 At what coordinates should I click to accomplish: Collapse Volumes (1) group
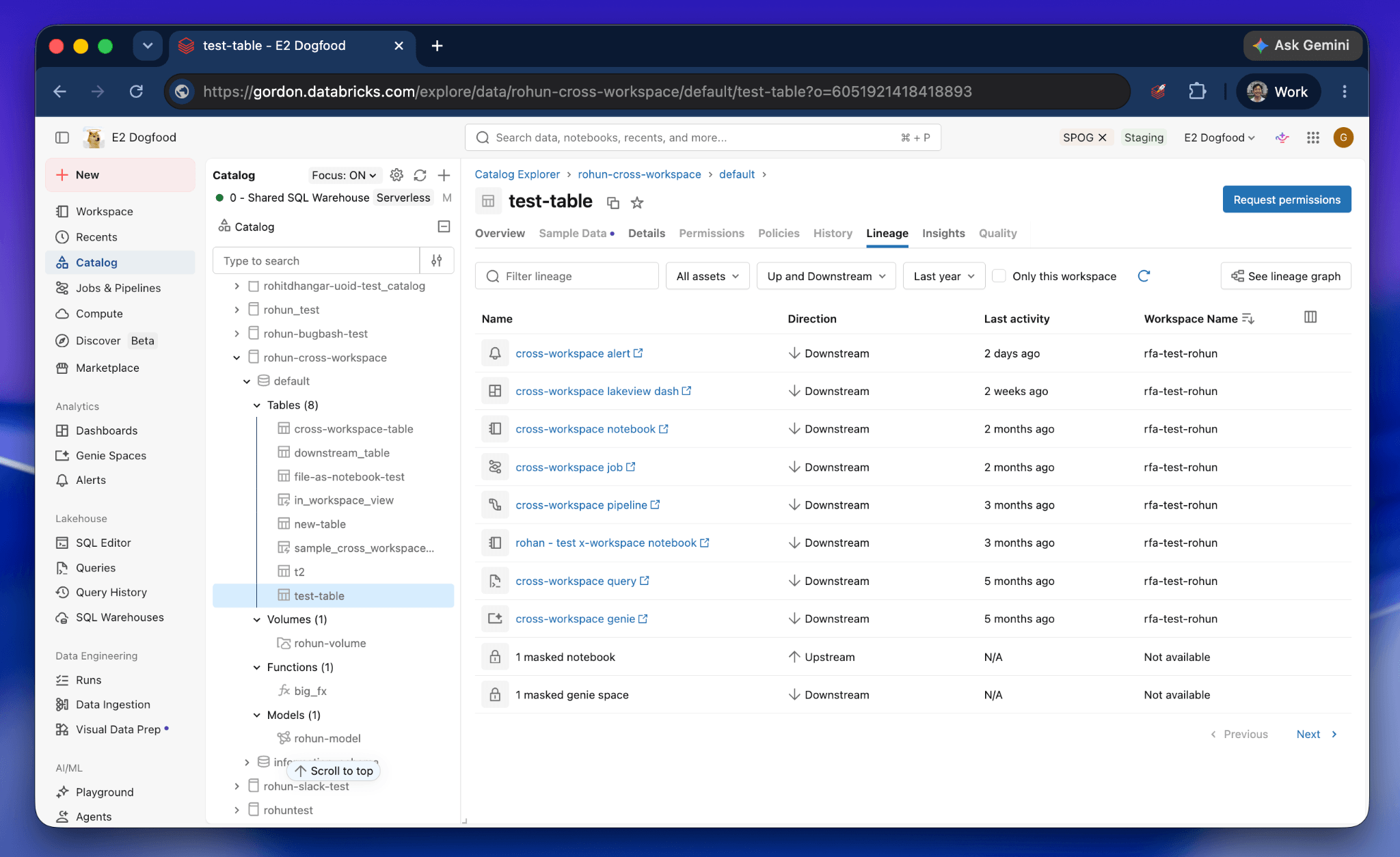click(x=257, y=620)
